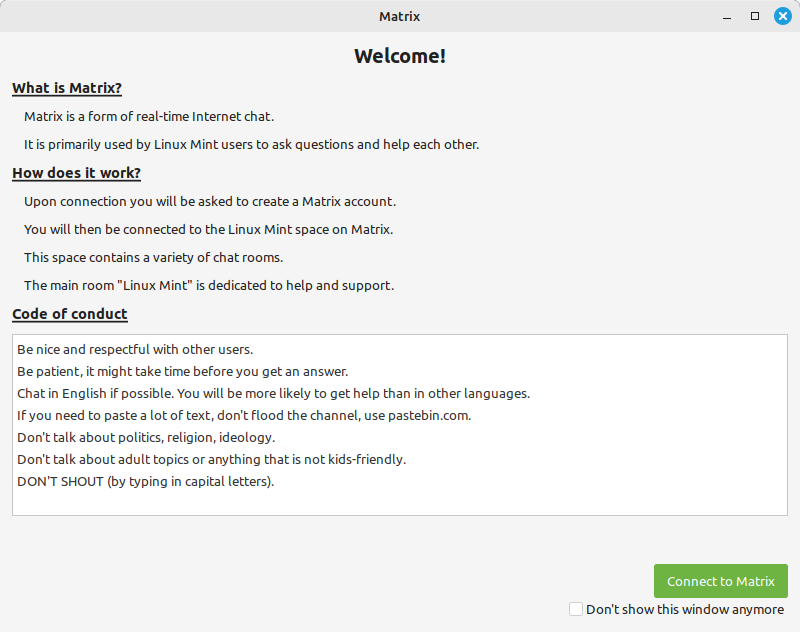
Task: Select the What is Matrix? heading
Action: [67, 88]
